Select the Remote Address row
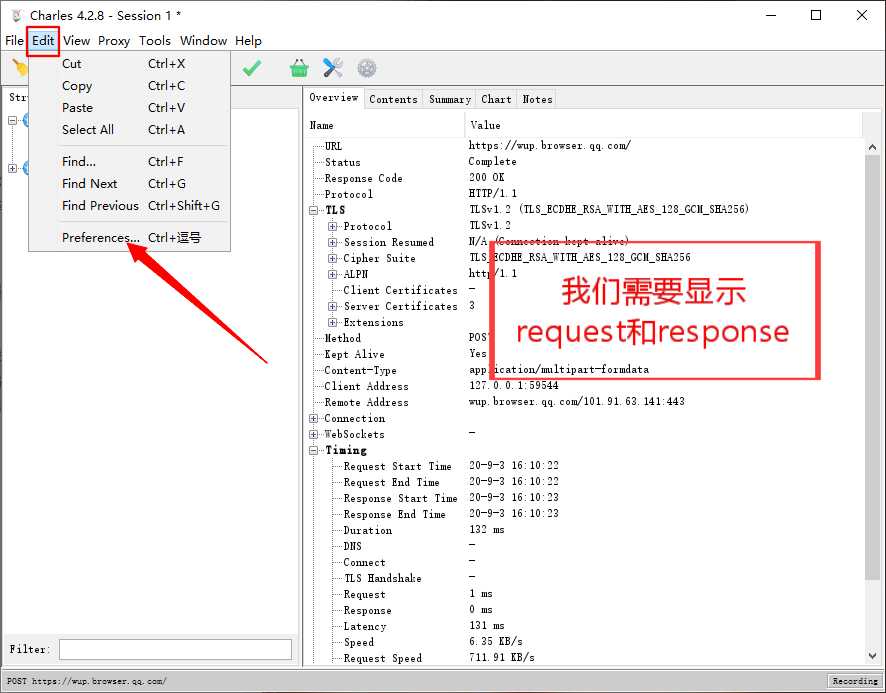This screenshot has height=693, width=886. [585, 402]
